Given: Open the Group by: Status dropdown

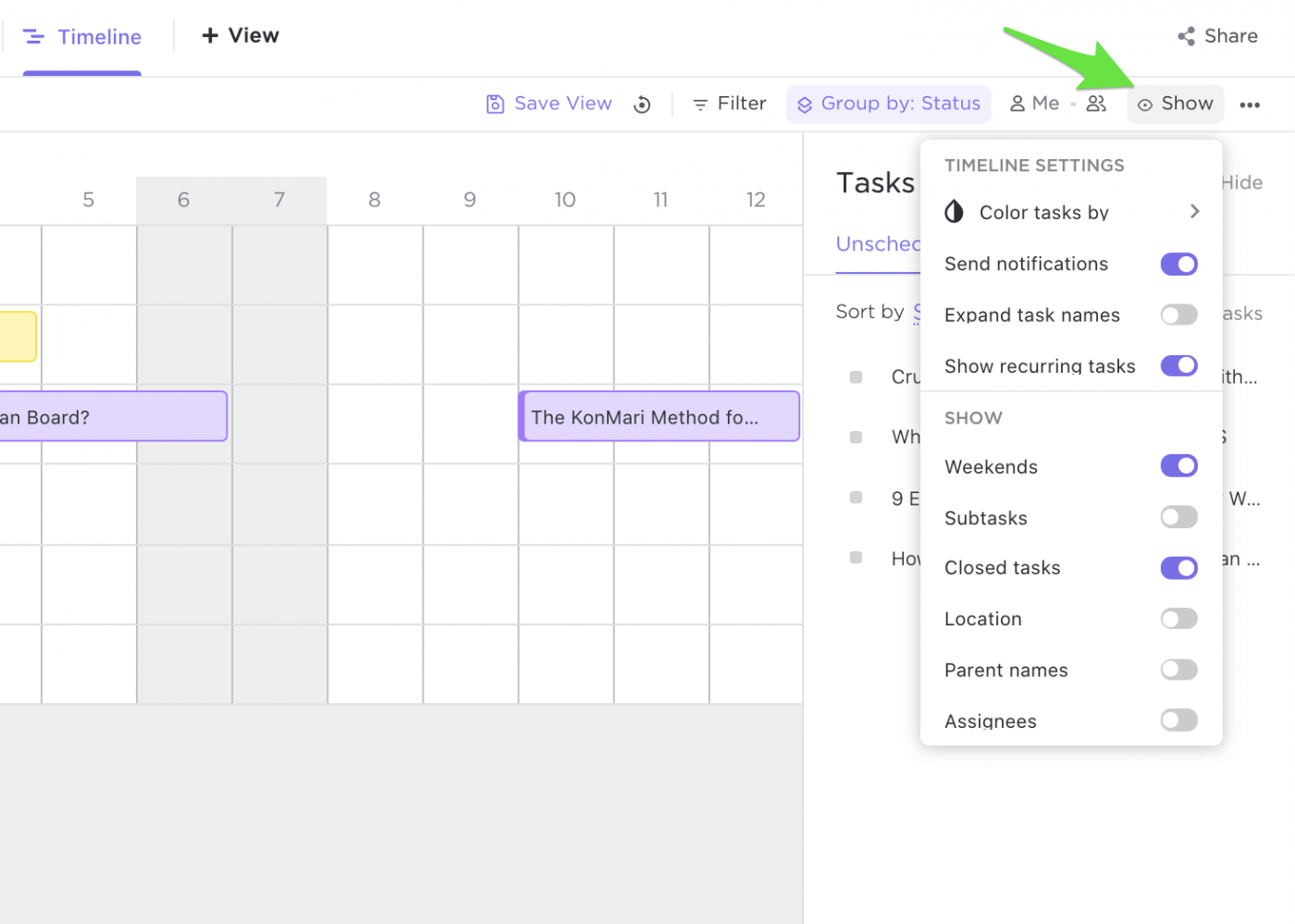Looking at the screenshot, I should point(888,104).
